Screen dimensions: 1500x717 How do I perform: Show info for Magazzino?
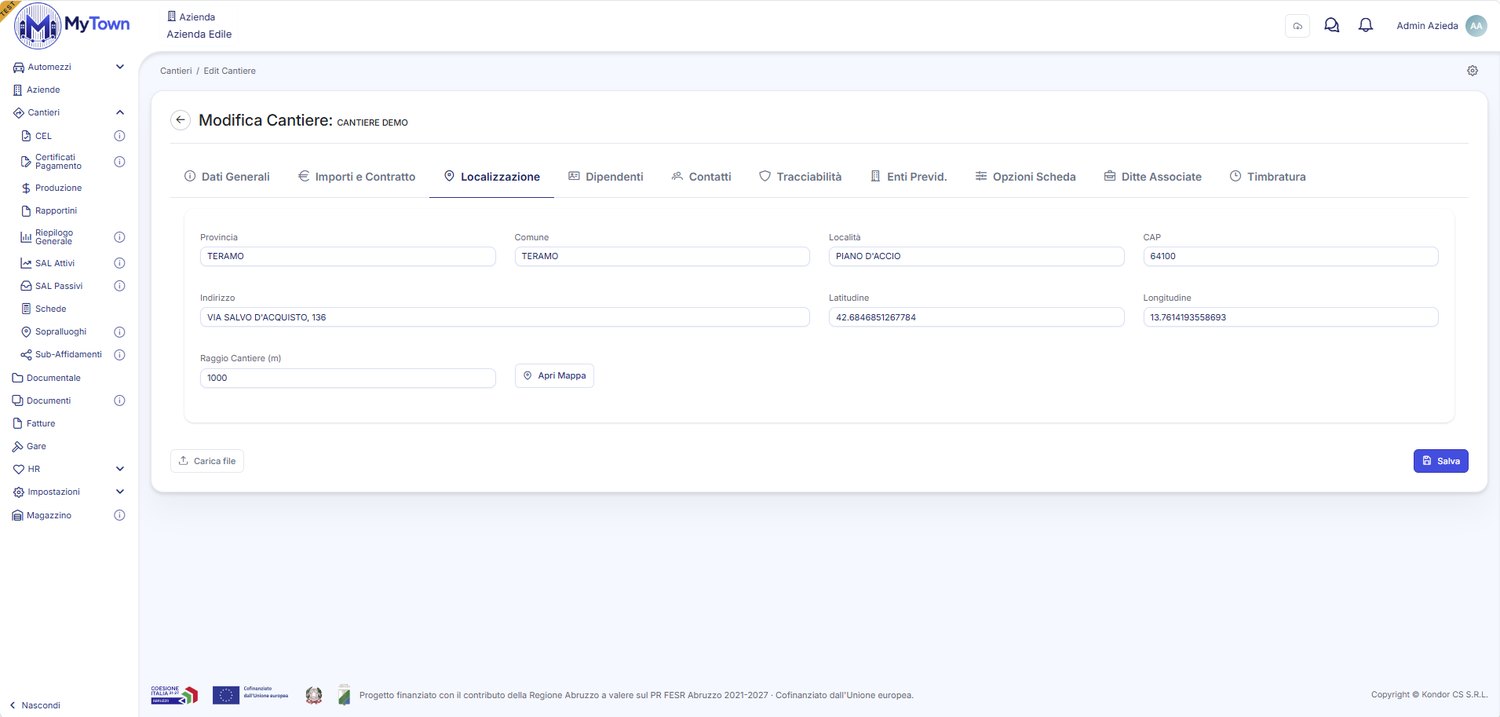[119, 516]
